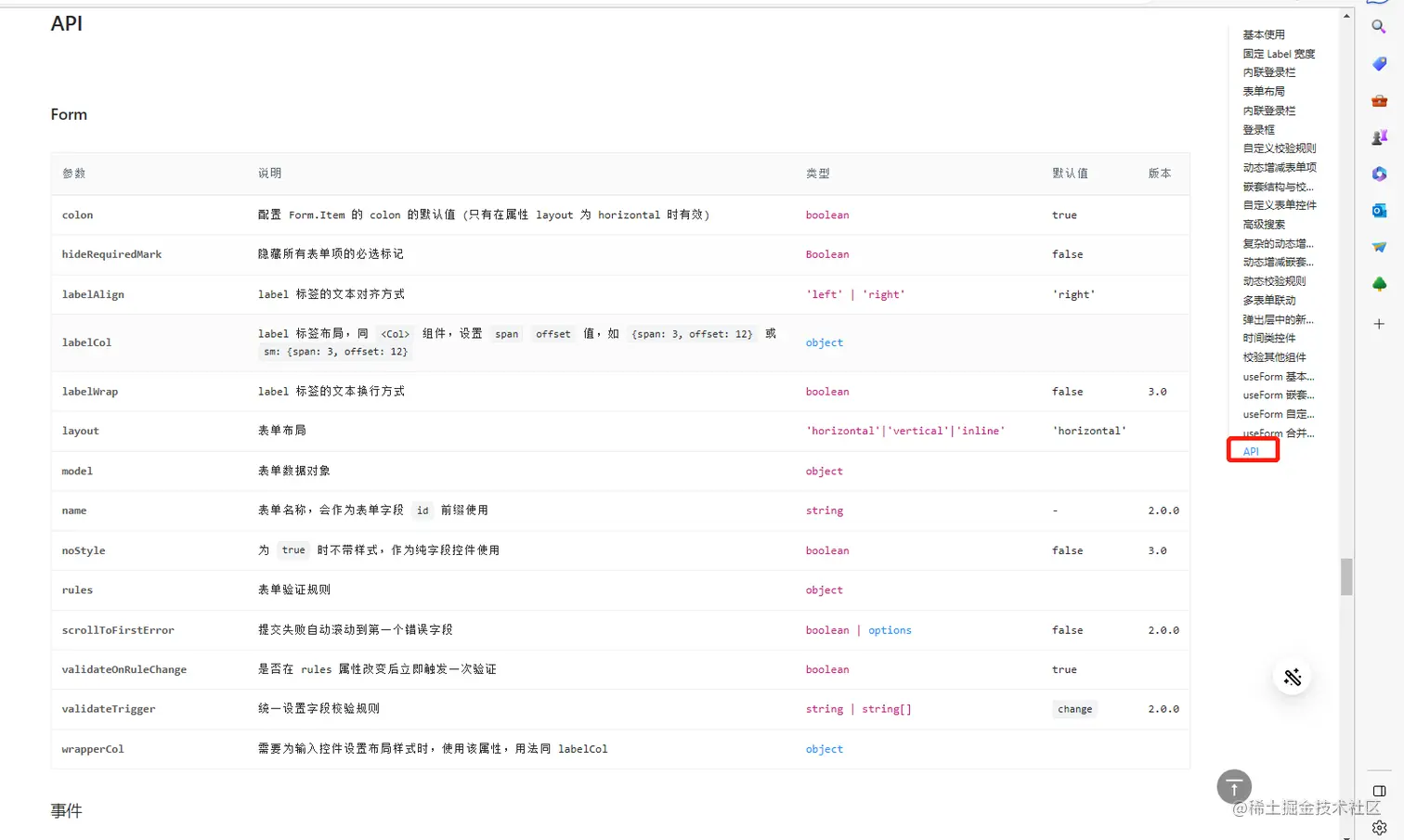1404x840 pixels.
Task: Jump to 时间类控件 anchor
Action: click(x=1269, y=338)
